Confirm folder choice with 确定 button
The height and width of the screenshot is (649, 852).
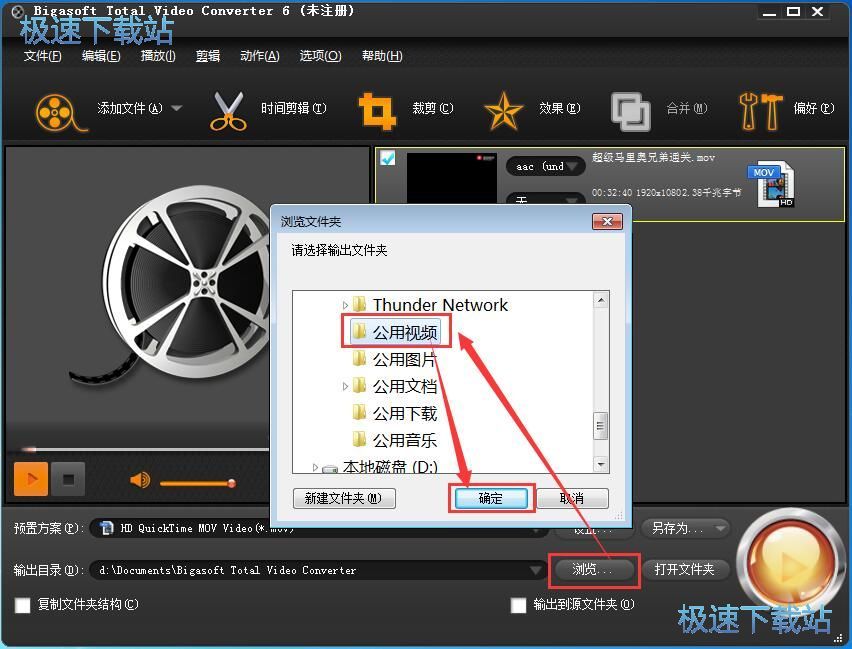point(489,498)
